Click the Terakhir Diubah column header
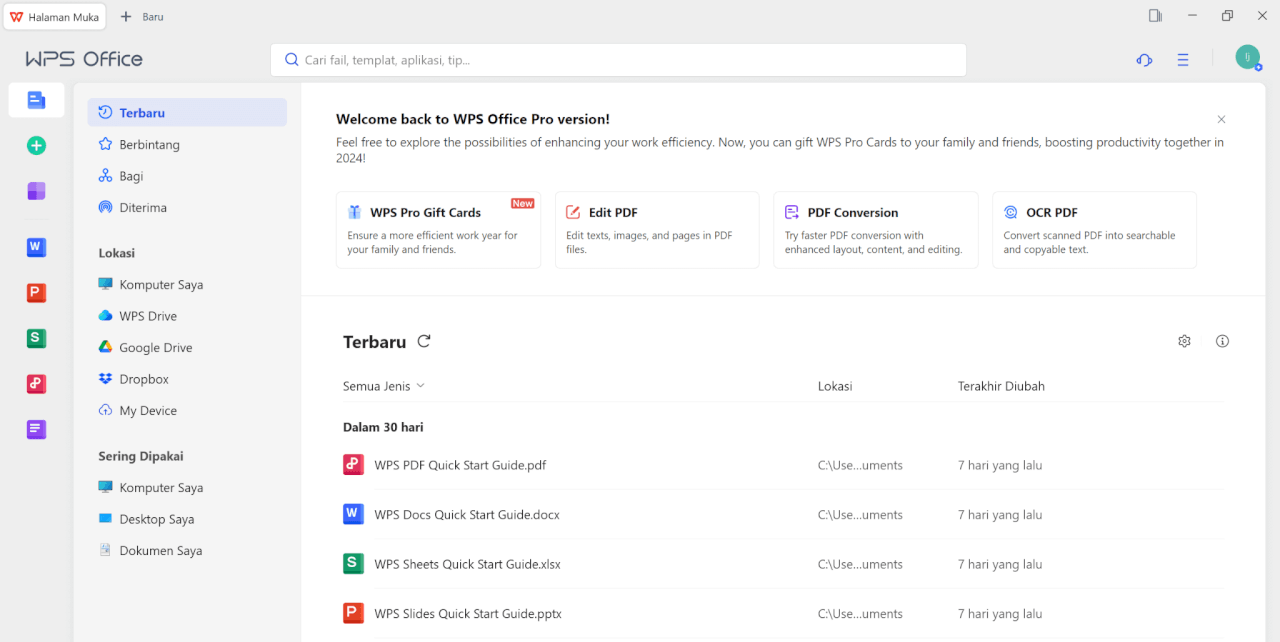 [1001, 386]
